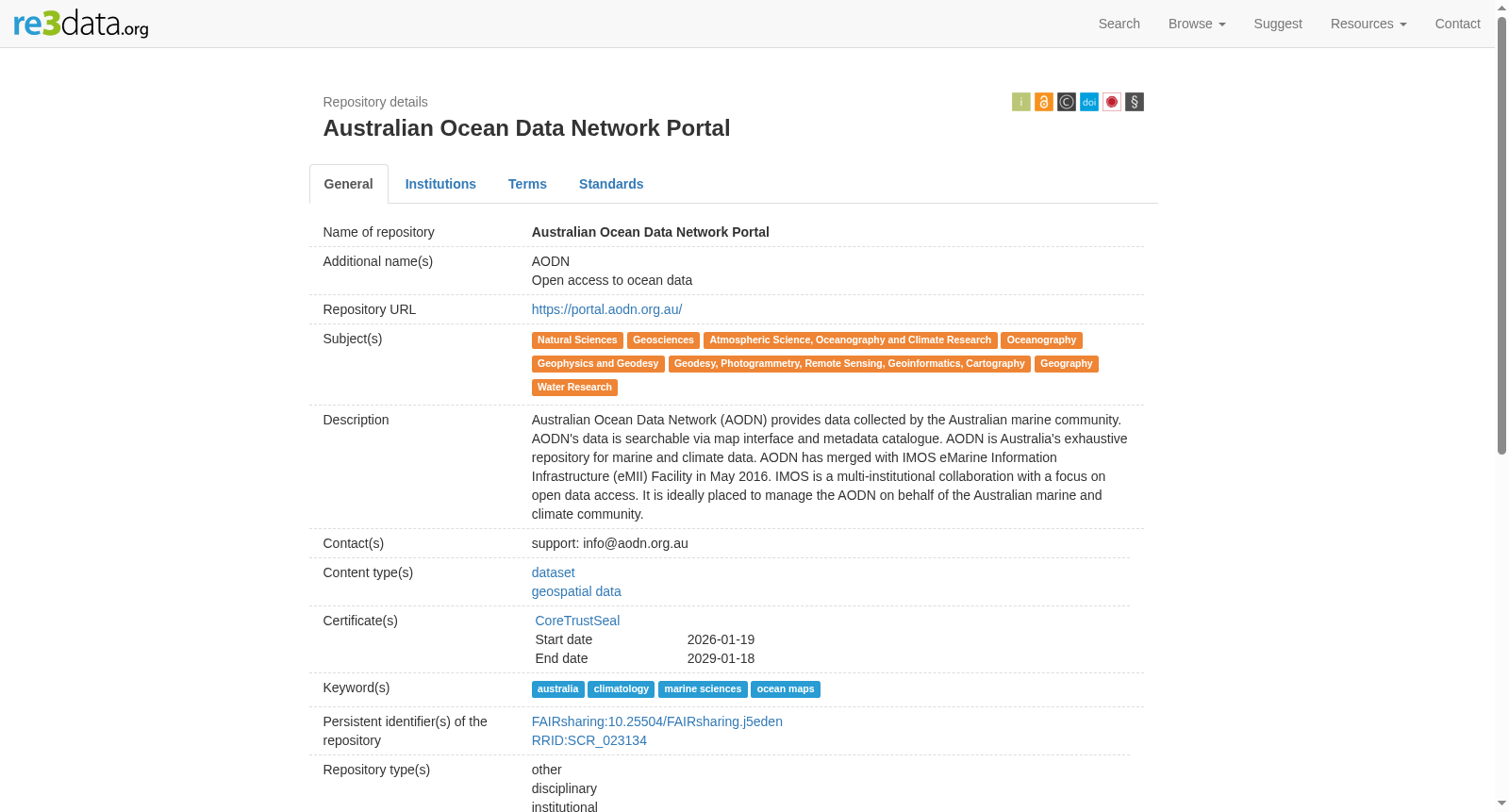1509x812 pixels.
Task: Open the RRID:SCR_023134 identifier link
Action: click(589, 740)
